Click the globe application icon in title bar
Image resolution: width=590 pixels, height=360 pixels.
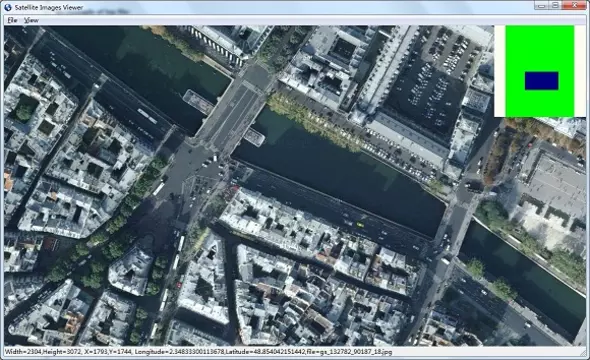pyautogui.click(x=8, y=7)
